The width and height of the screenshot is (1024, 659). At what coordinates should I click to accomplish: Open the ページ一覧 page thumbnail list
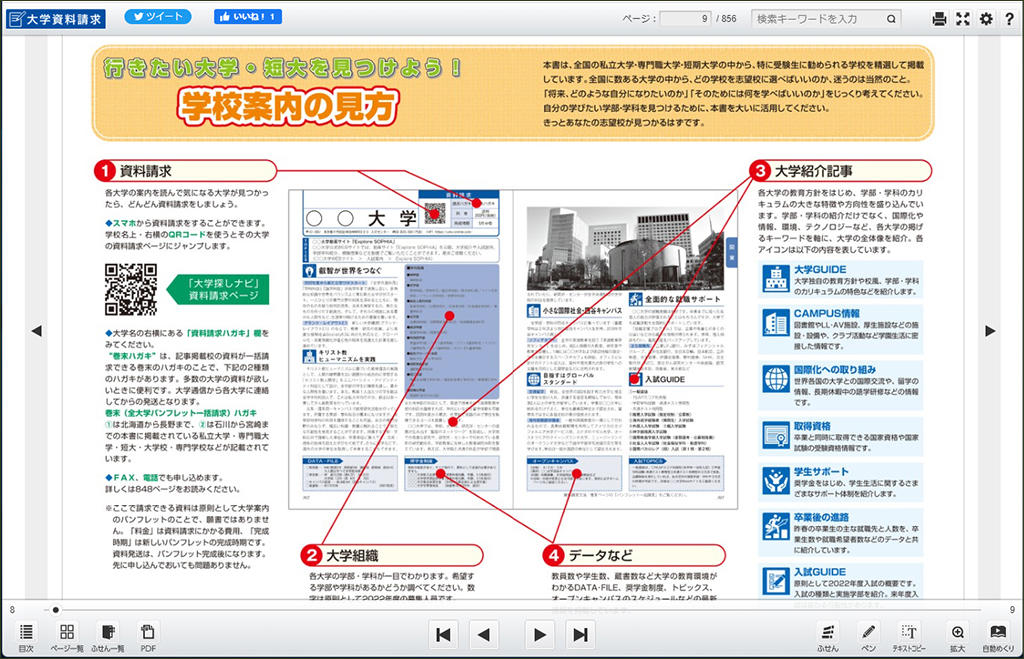pos(66,635)
